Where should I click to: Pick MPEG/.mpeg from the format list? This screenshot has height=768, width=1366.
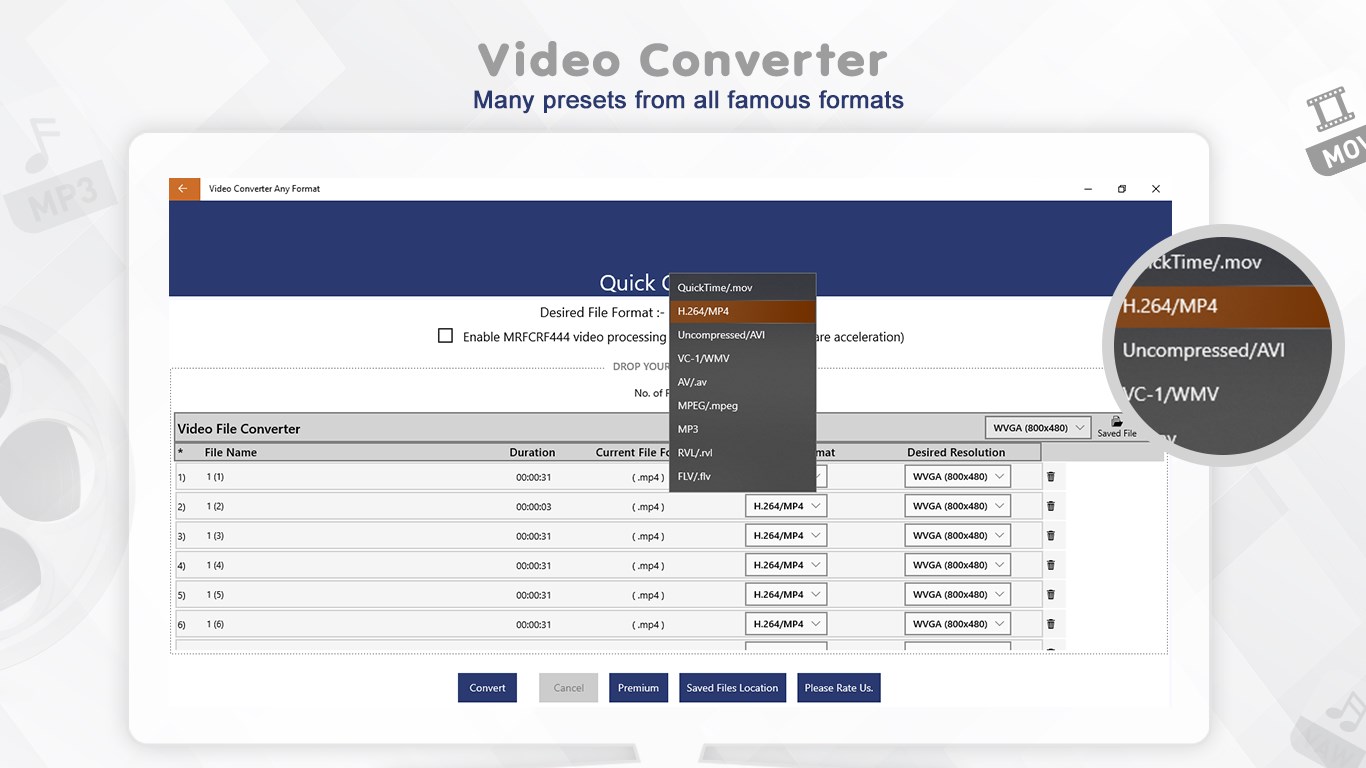(743, 406)
